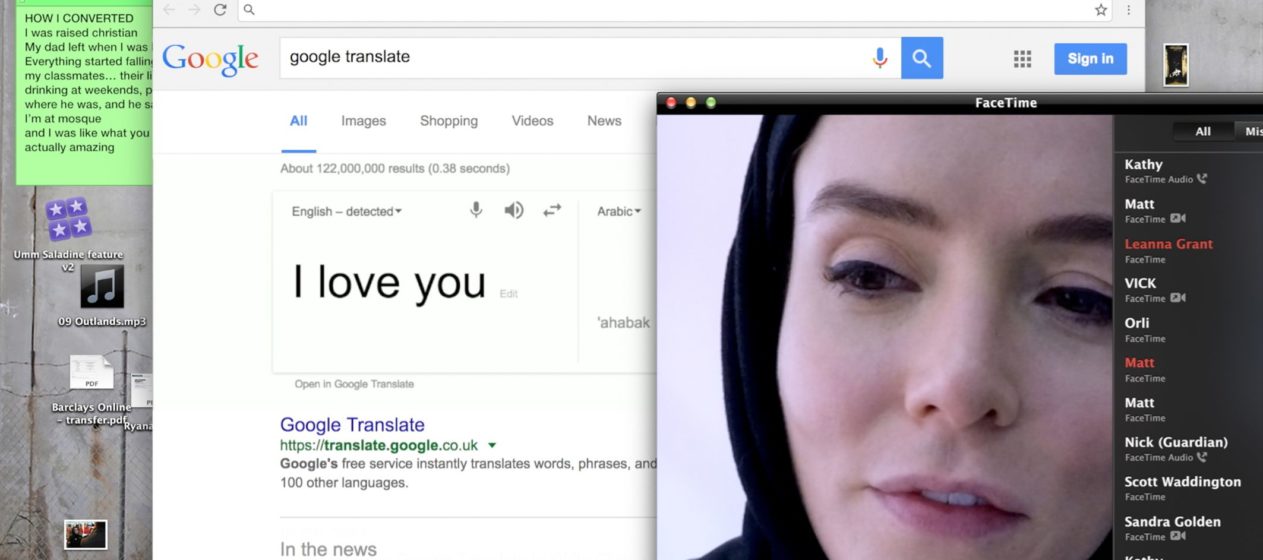This screenshot has height=560, width=1263.
Task: Expand the translate.google.co.uk result arrow
Action: (x=492, y=445)
